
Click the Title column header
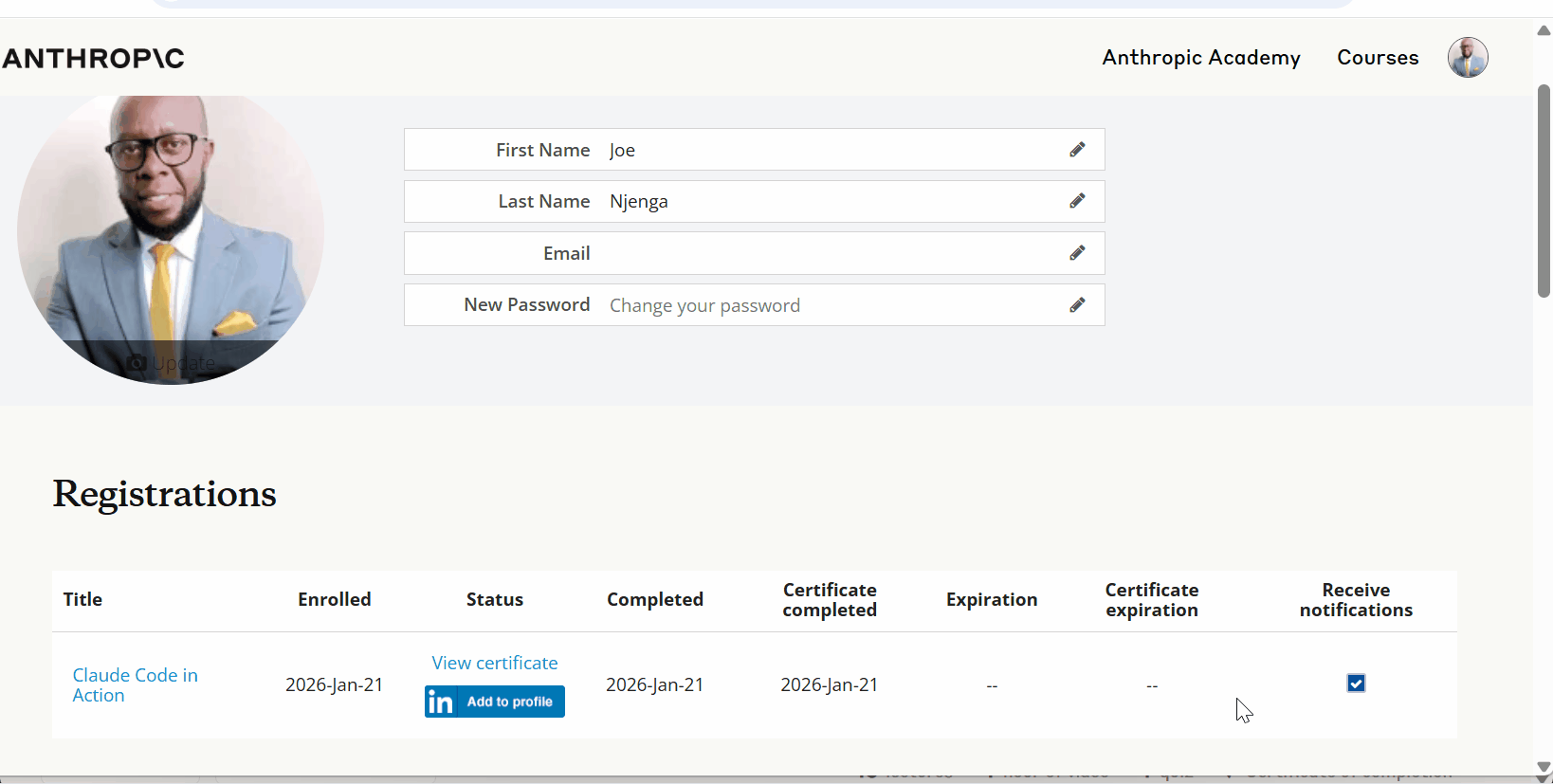click(x=82, y=599)
